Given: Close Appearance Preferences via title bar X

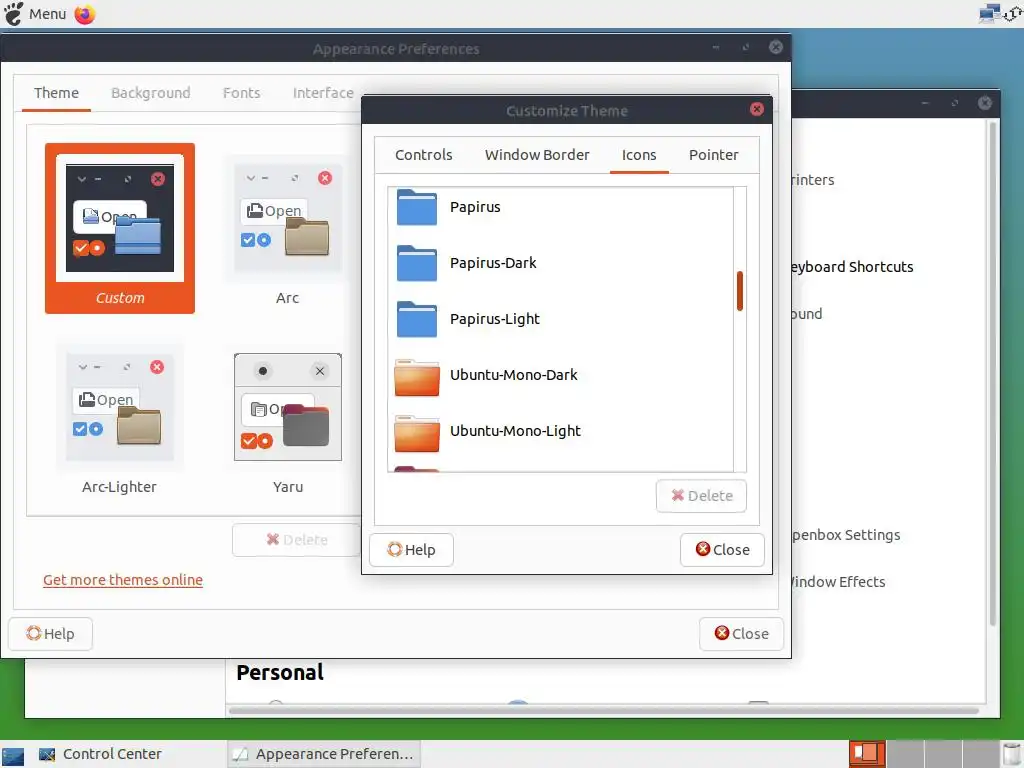Looking at the screenshot, I should pos(776,47).
